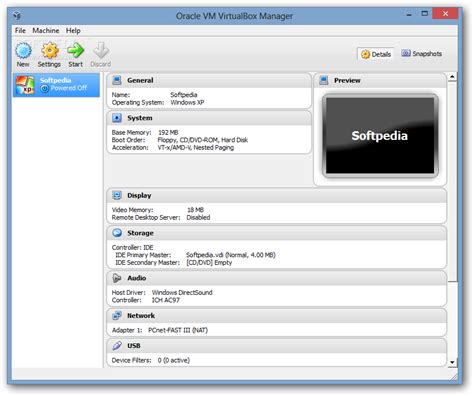Screen dimensions: 474x396
Task: Click the Adapter 1 PCnet-FAST III (NAT) value
Action: click(x=178, y=330)
